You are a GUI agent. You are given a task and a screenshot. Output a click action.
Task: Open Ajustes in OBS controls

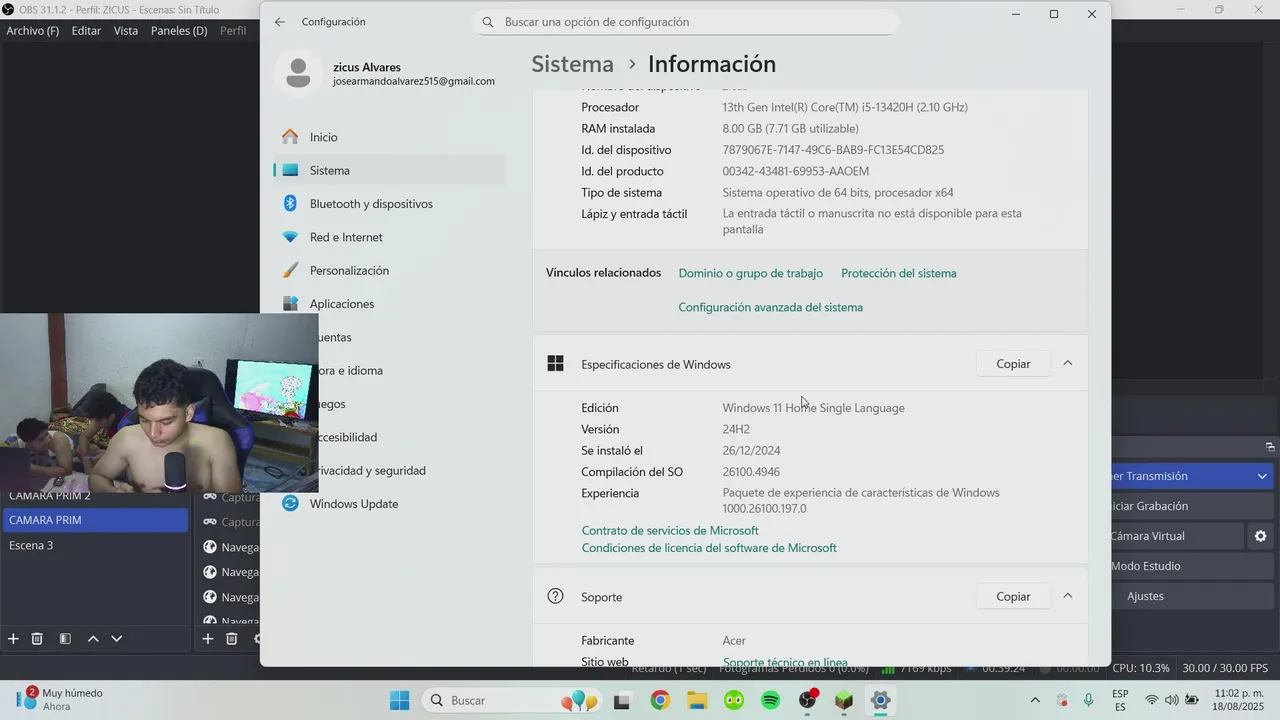(x=1192, y=596)
